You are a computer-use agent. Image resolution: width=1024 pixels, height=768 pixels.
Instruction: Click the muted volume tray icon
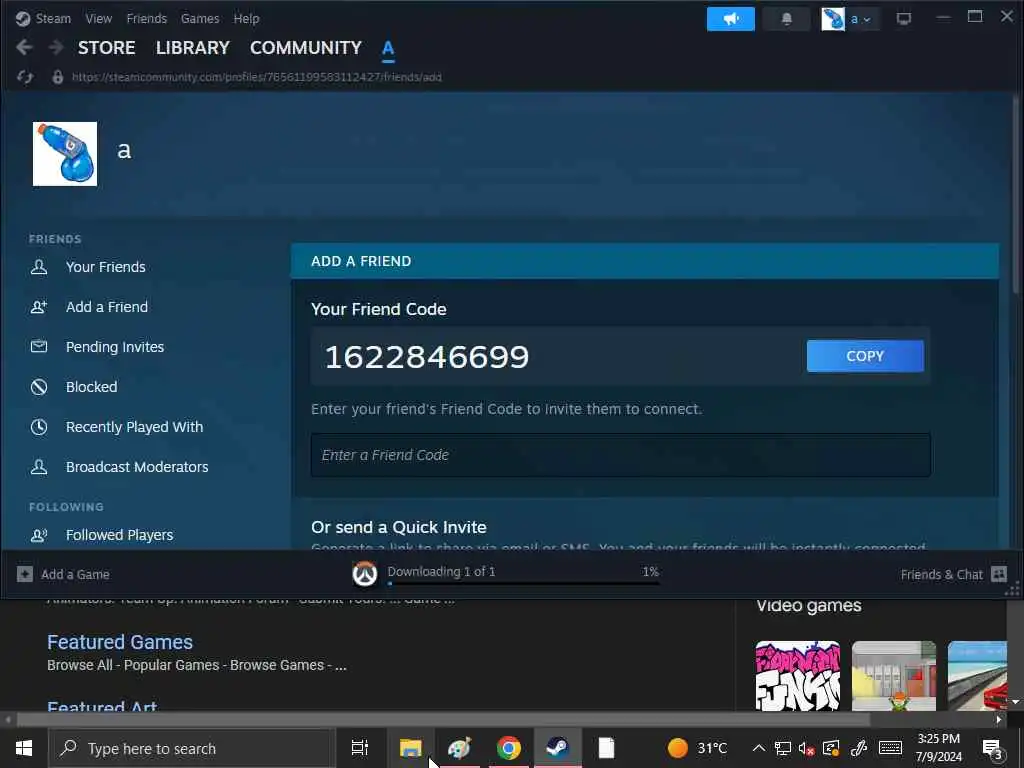click(807, 748)
